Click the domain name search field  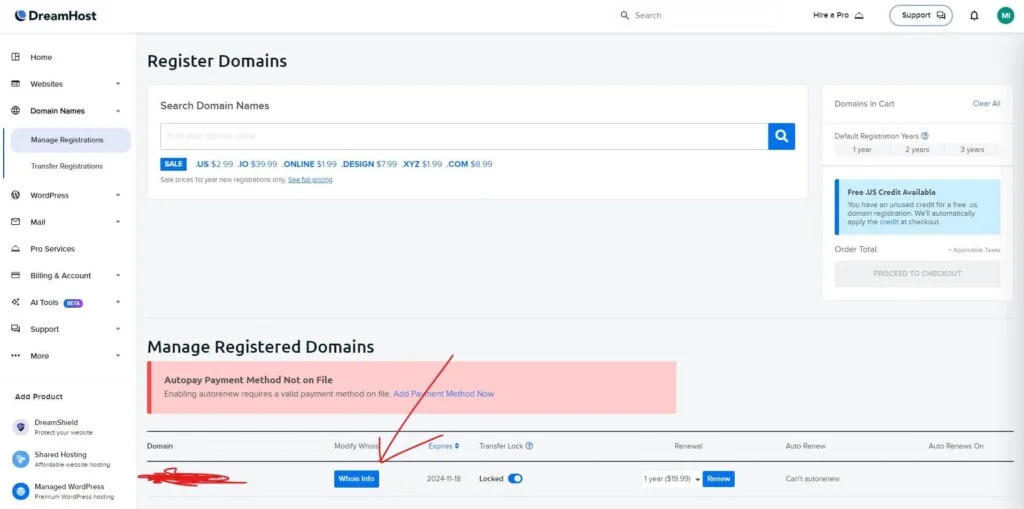(464, 136)
